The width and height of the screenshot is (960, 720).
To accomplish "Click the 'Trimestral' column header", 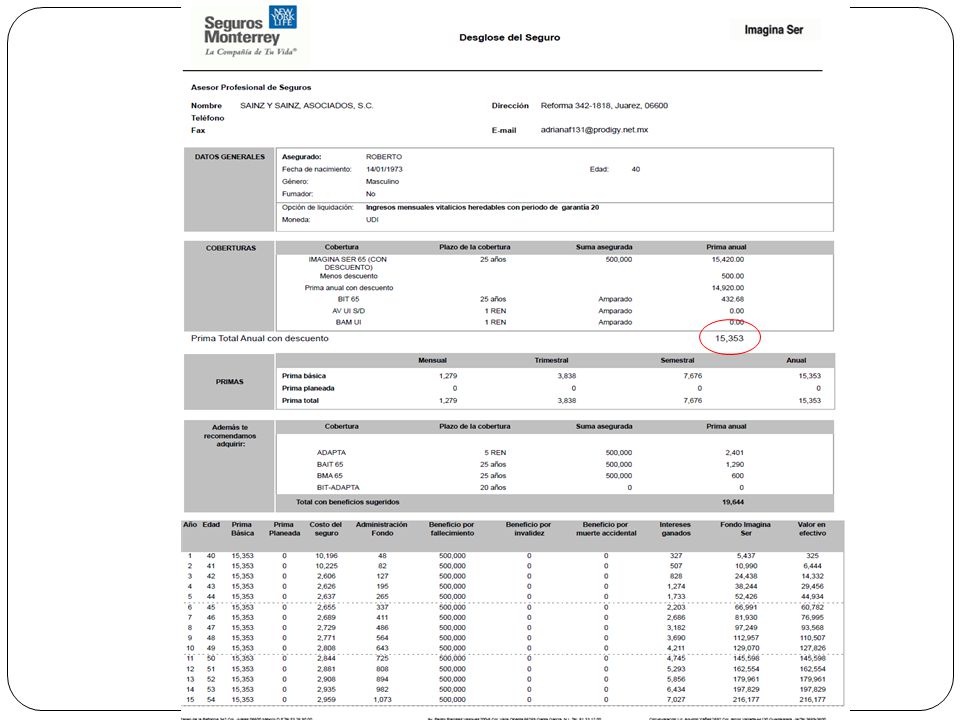I will (551, 361).
